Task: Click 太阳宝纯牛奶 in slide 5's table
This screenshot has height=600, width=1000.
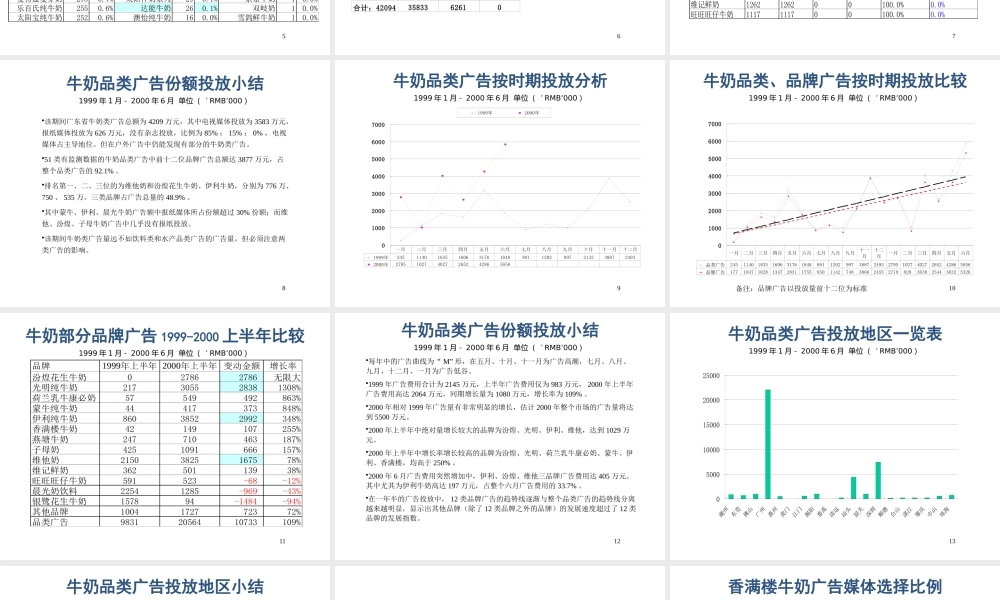Action: click(40, 18)
